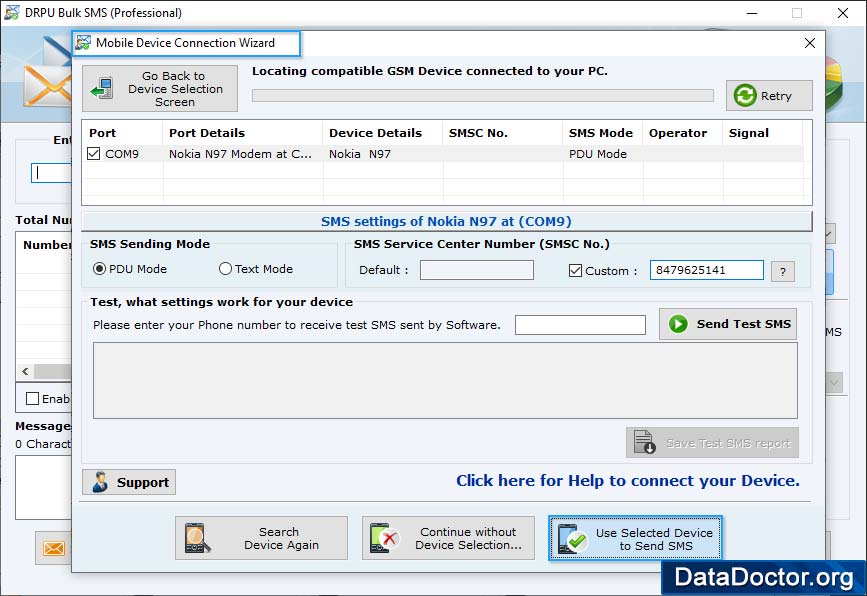The image size is (867, 596).
Task: Click the Retry button label
Action: [x=776, y=96]
